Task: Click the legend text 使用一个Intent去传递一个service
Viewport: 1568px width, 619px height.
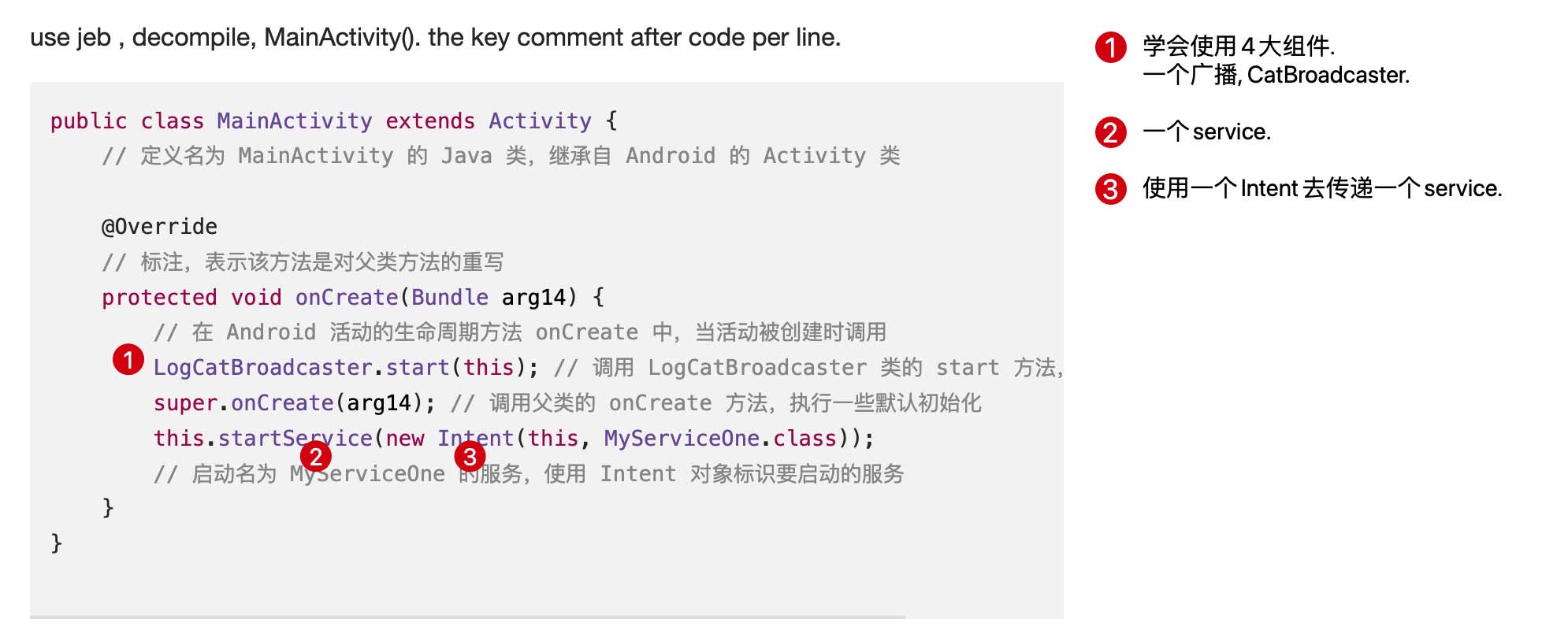Action: (1322, 189)
